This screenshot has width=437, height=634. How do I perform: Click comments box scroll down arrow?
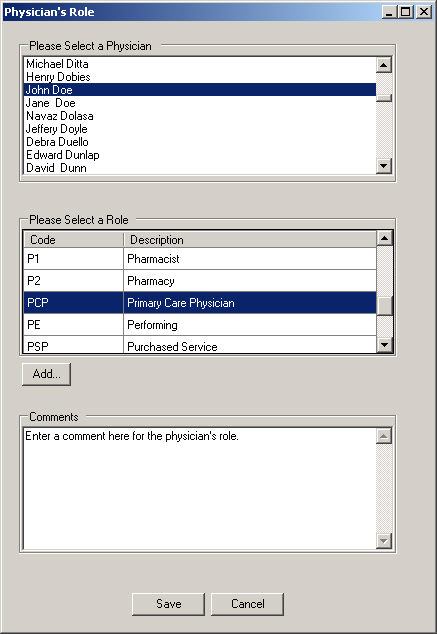pyautogui.click(x=384, y=541)
